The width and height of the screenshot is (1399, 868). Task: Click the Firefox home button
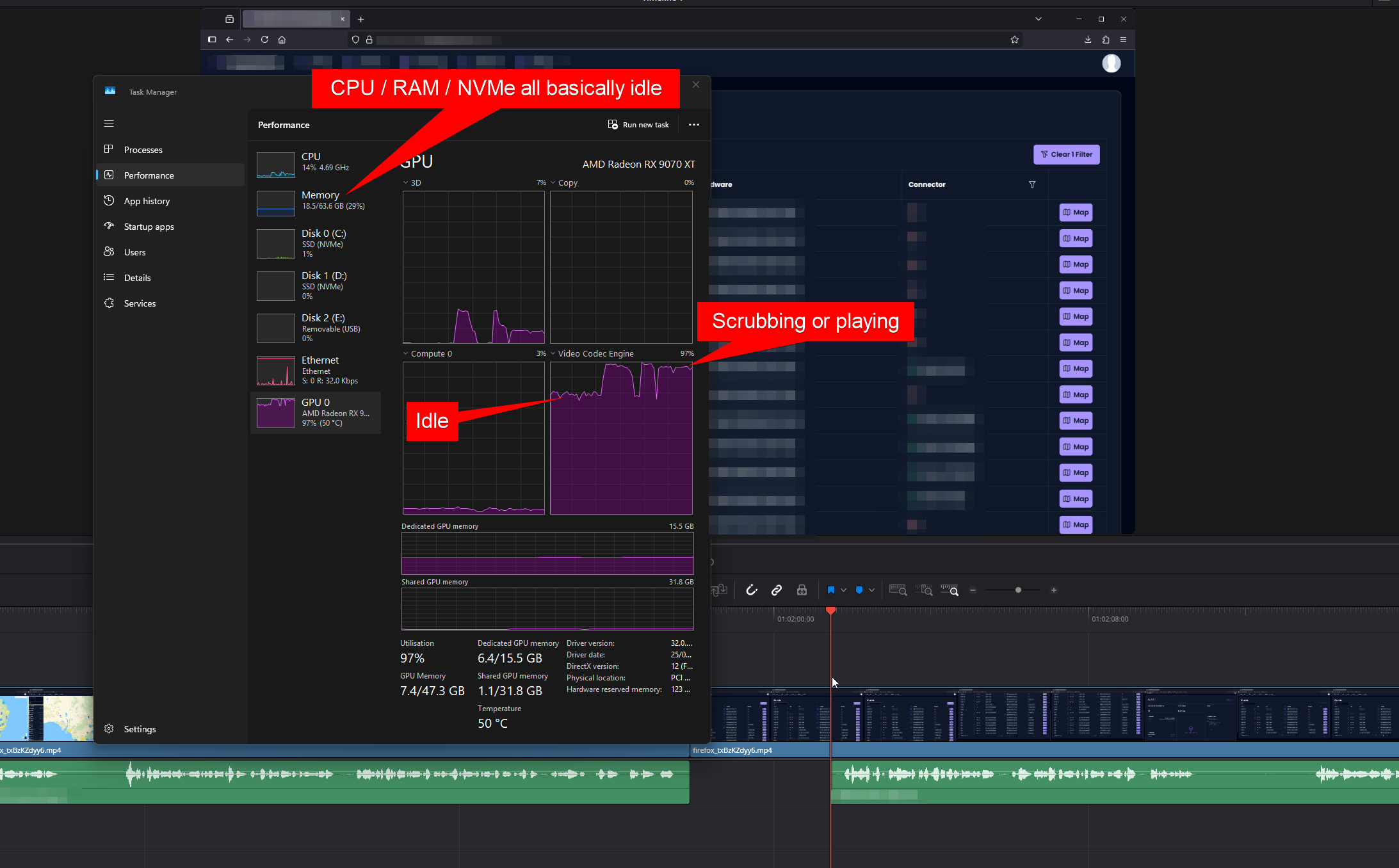click(x=282, y=40)
